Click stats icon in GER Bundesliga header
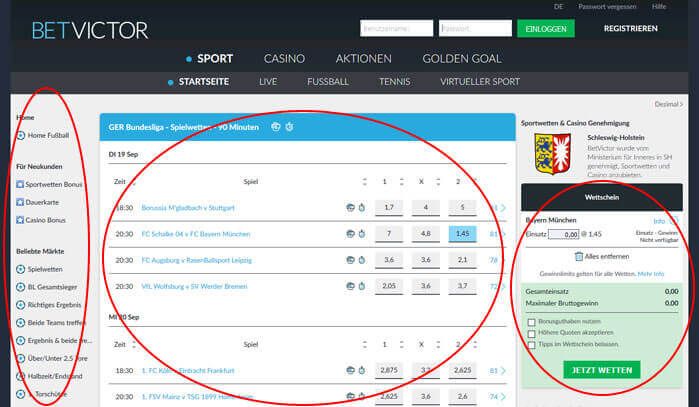699x407 pixels. [275, 127]
